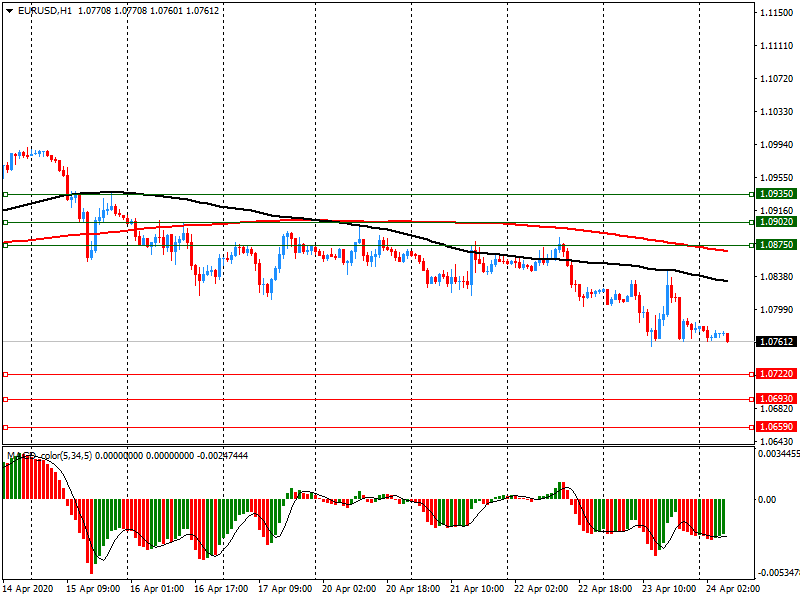This screenshot has width=800, height=600.
Task: Click the EURUSD,H1 chart title text
Action: coord(45,11)
